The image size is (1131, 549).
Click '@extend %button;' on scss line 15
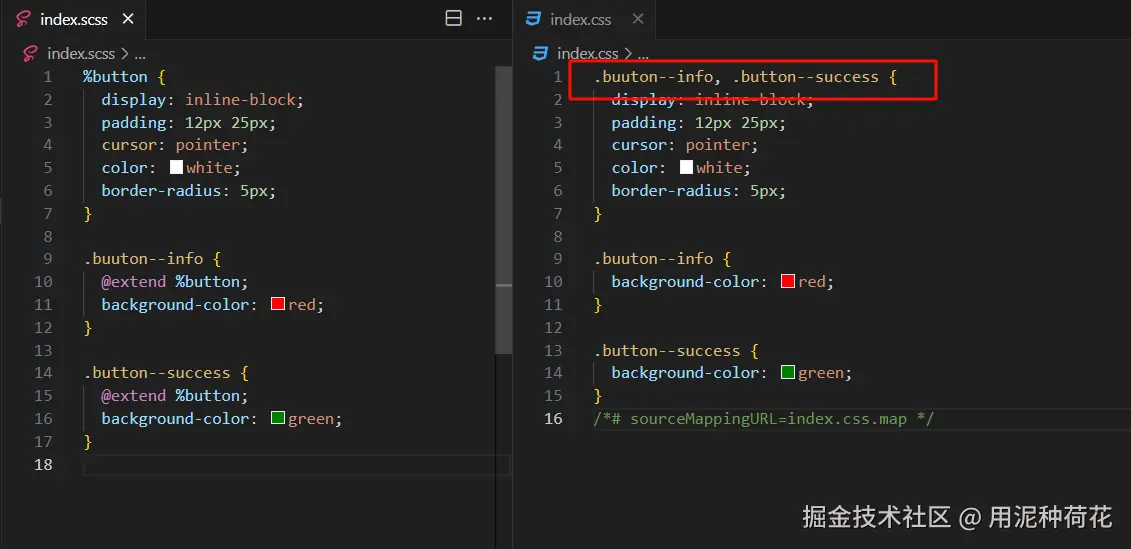(175, 395)
